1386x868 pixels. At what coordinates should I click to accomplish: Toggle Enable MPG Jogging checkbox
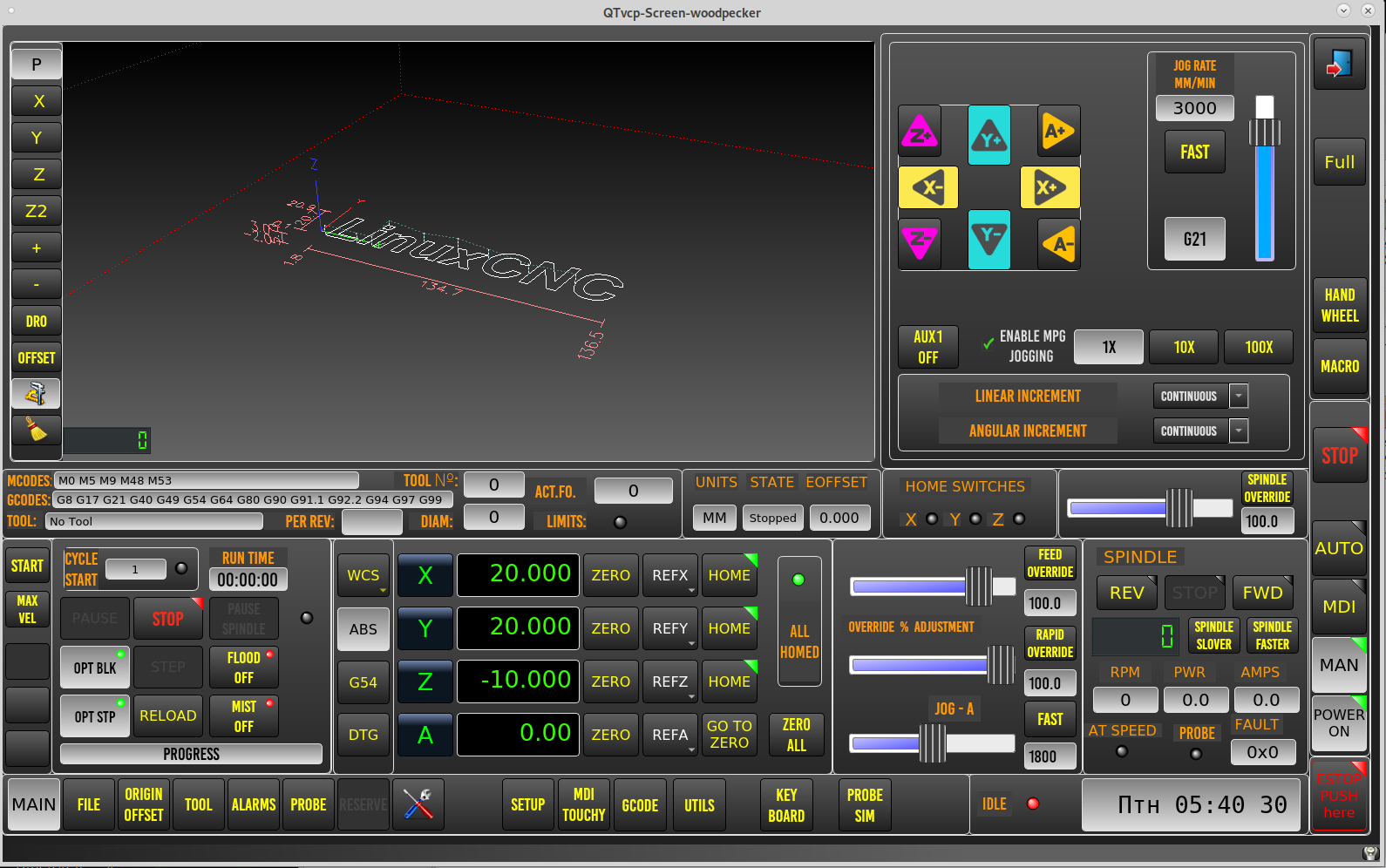coord(989,345)
